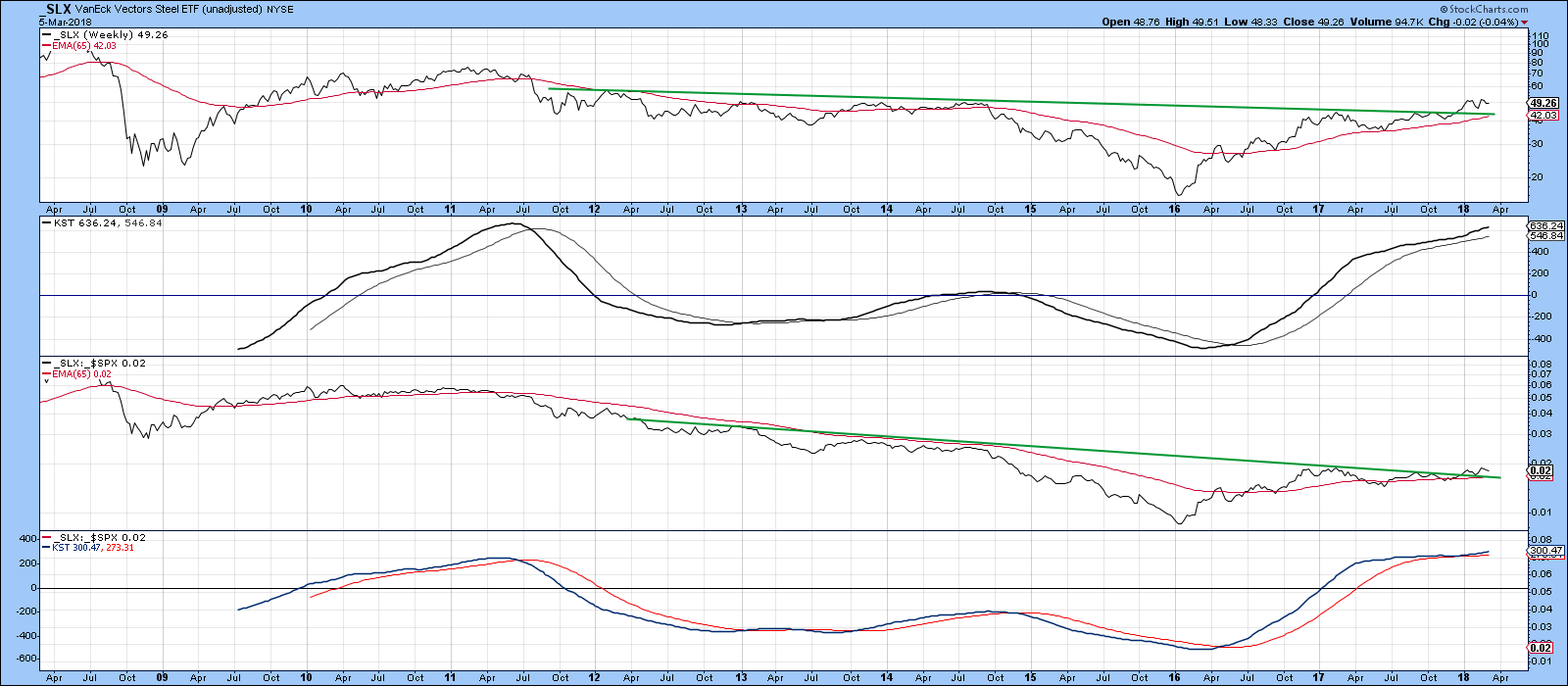Click the red down-arrow change indicator
Screen dimensions: 1568x686
click(x=1524, y=22)
